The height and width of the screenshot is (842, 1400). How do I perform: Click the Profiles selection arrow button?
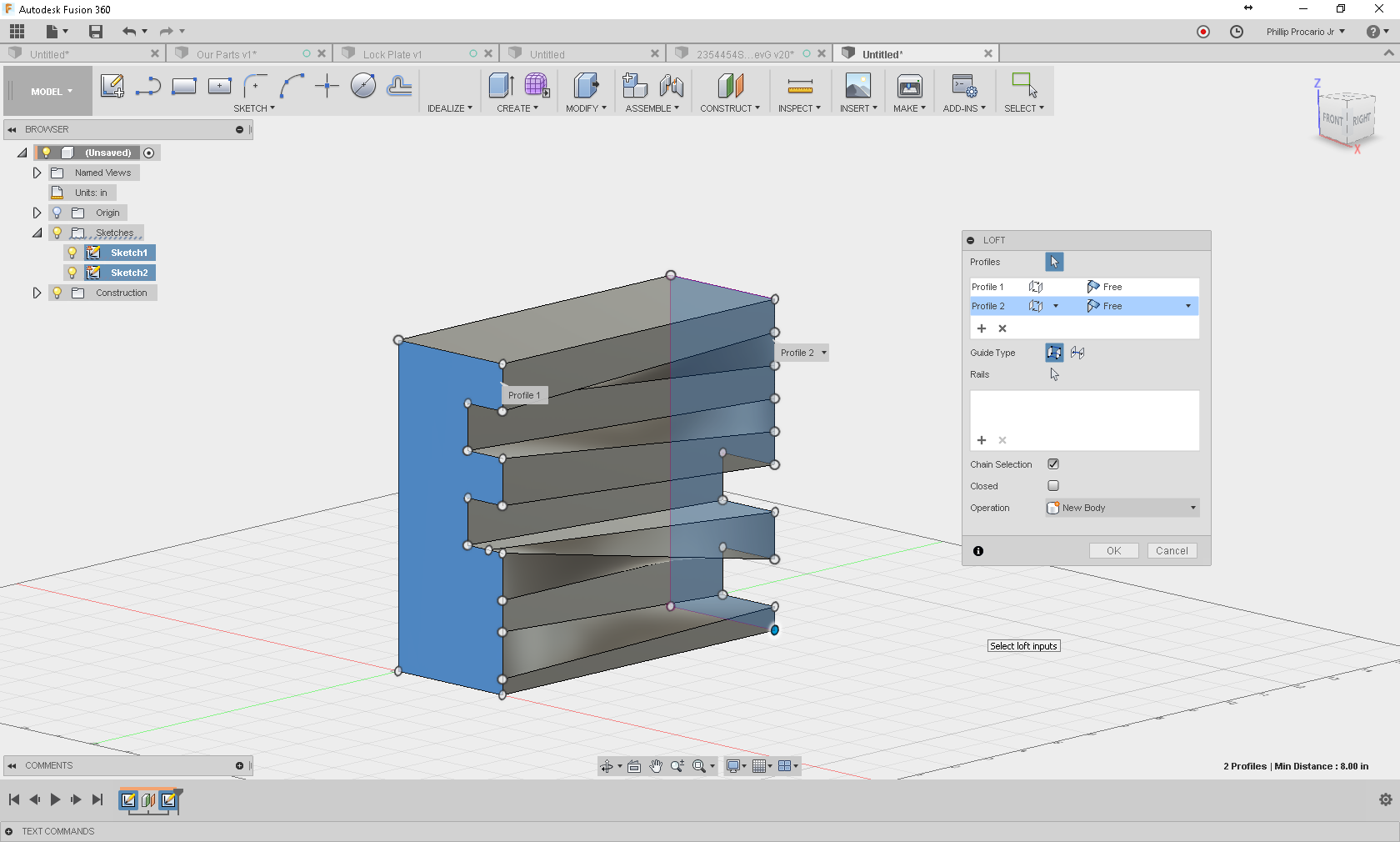(1054, 262)
